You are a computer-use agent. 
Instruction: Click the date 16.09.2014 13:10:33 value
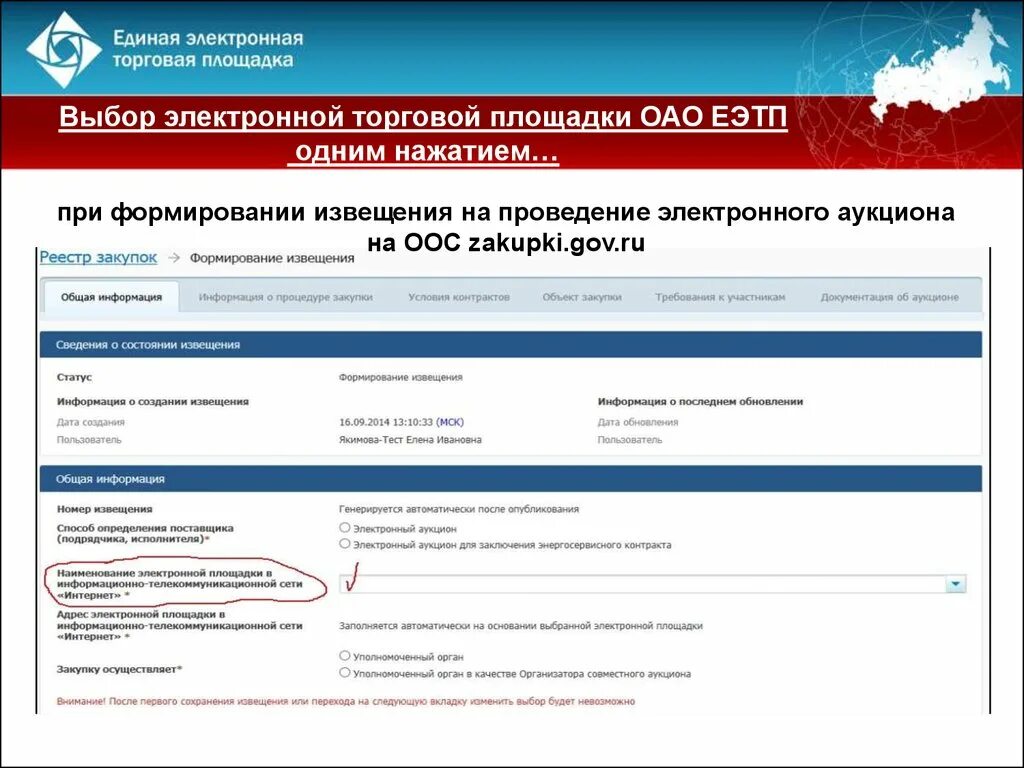pos(386,423)
